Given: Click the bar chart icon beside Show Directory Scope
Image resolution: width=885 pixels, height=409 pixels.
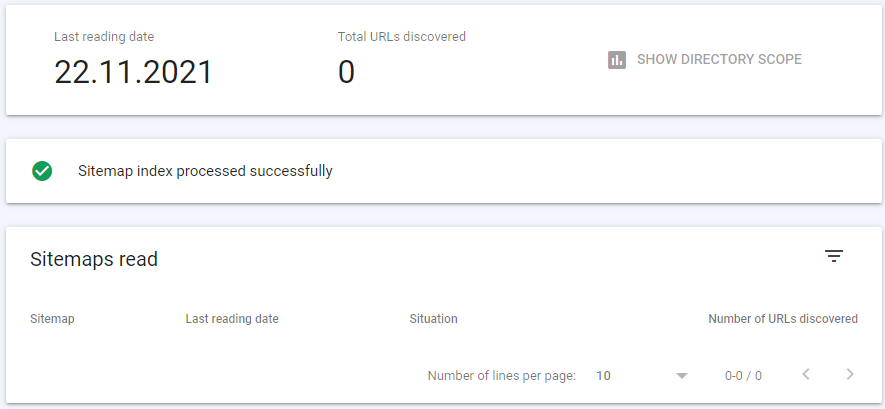Looking at the screenshot, I should click(x=617, y=60).
